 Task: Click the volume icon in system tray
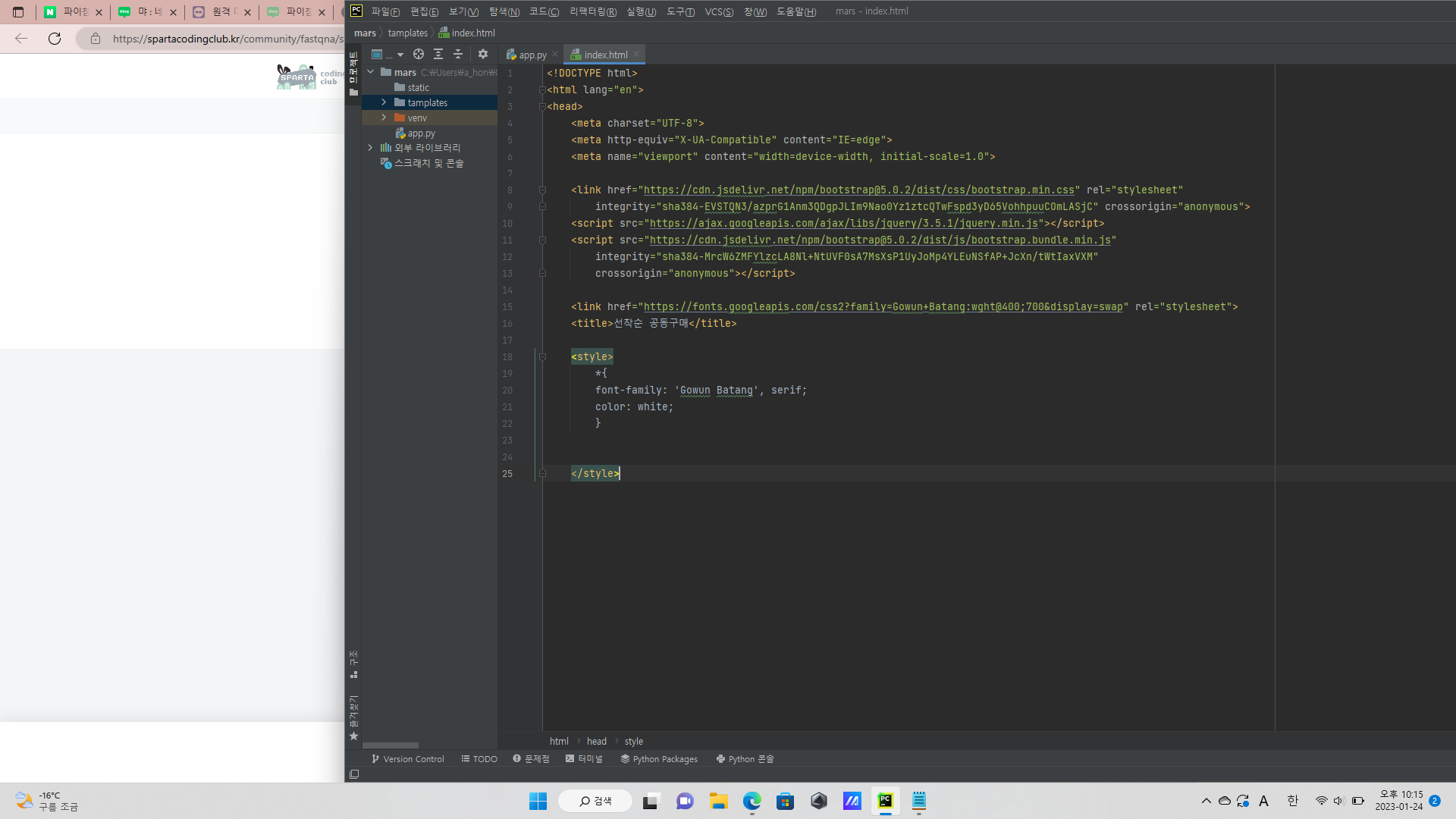1338,801
